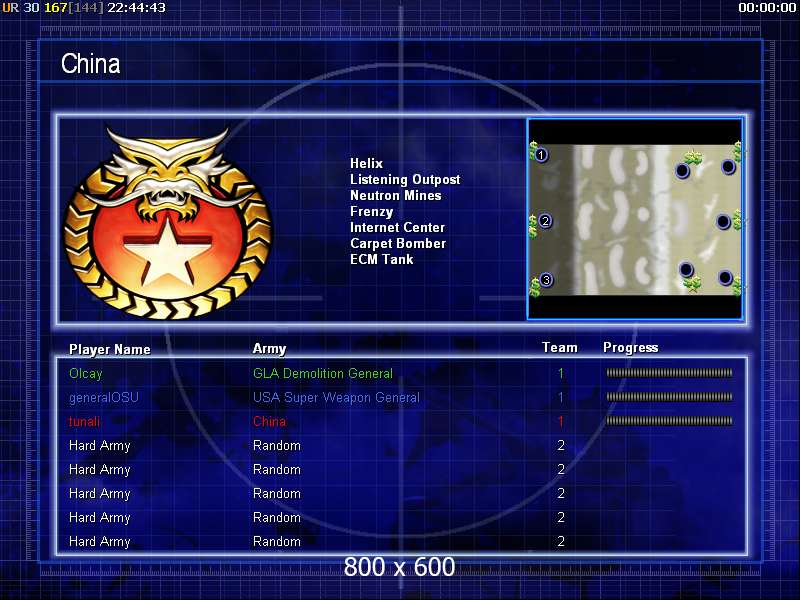This screenshot has width=800, height=600.
Task: Click tunali's loading progress bar
Action: pyautogui.click(x=669, y=421)
